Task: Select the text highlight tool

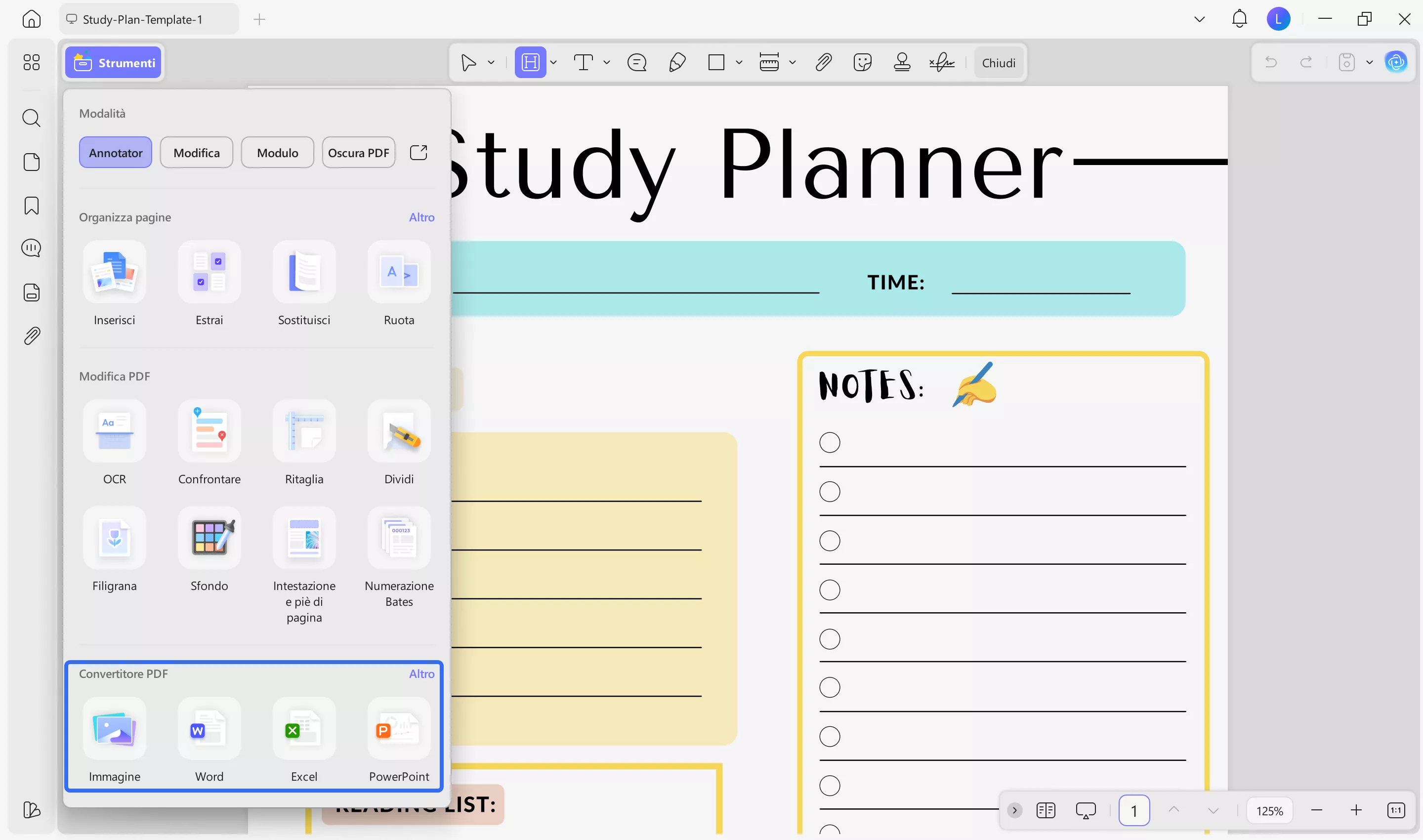Action: point(531,62)
